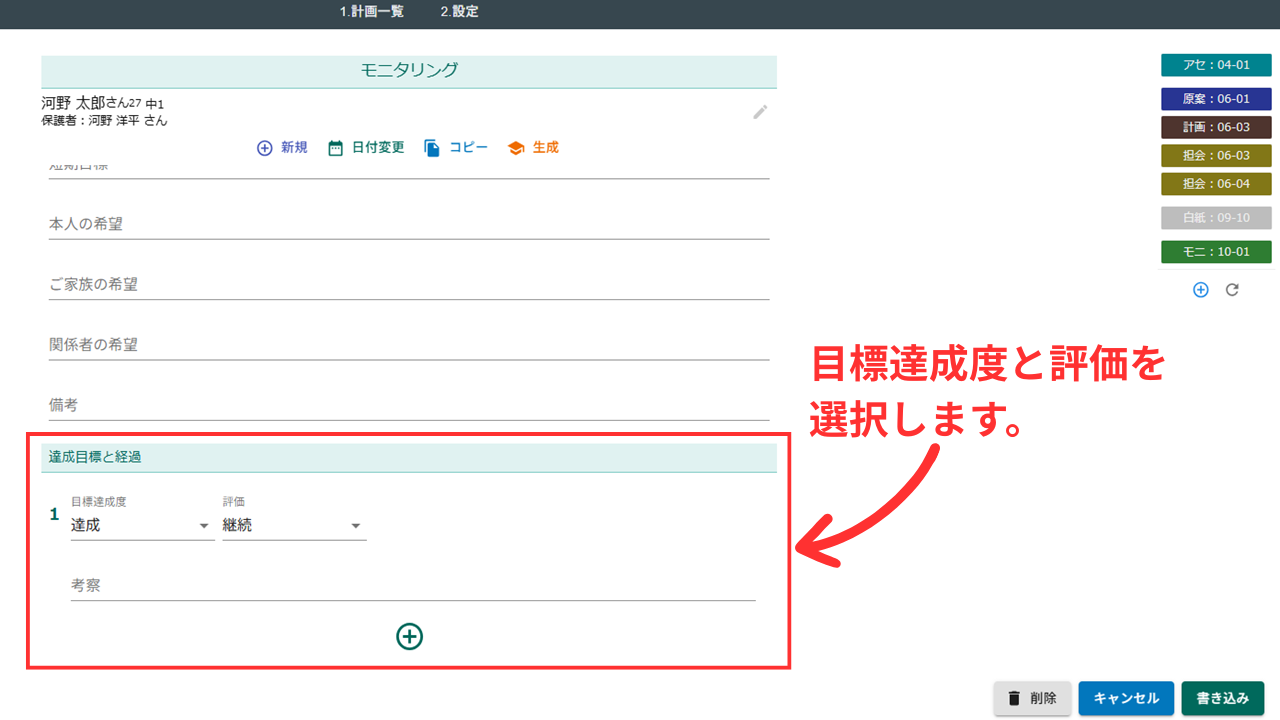Click the 生成 graduation cap icon
The image size is (1280, 720).
(x=516, y=148)
